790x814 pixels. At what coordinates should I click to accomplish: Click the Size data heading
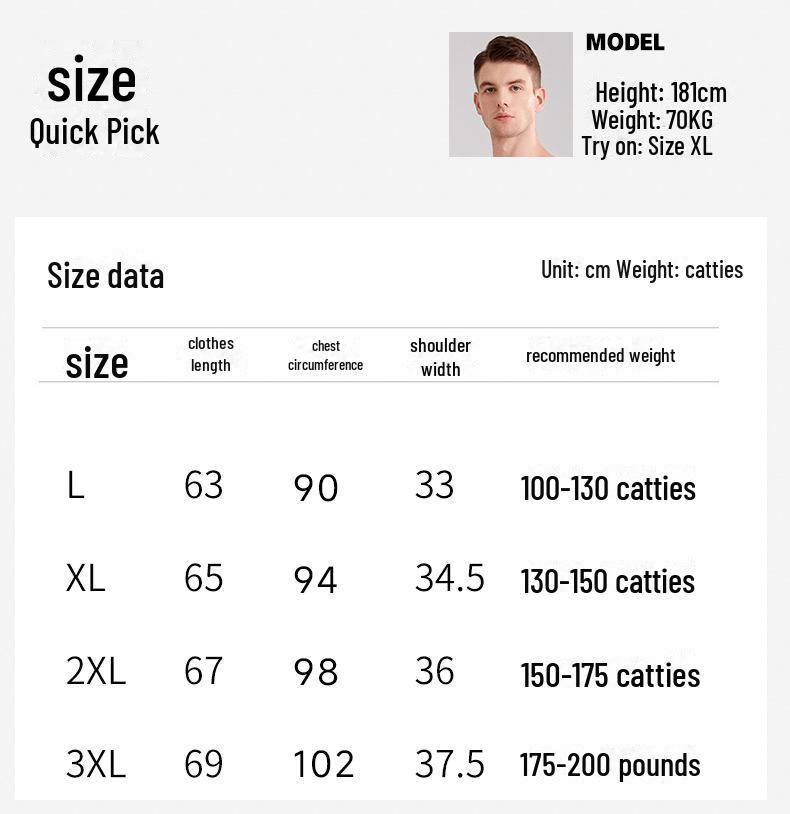click(106, 276)
